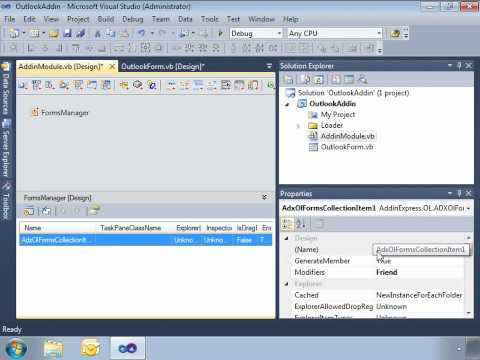Collapse the FormsManager [Design] pane chevron
480x360 pixels.
(x=265, y=197)
